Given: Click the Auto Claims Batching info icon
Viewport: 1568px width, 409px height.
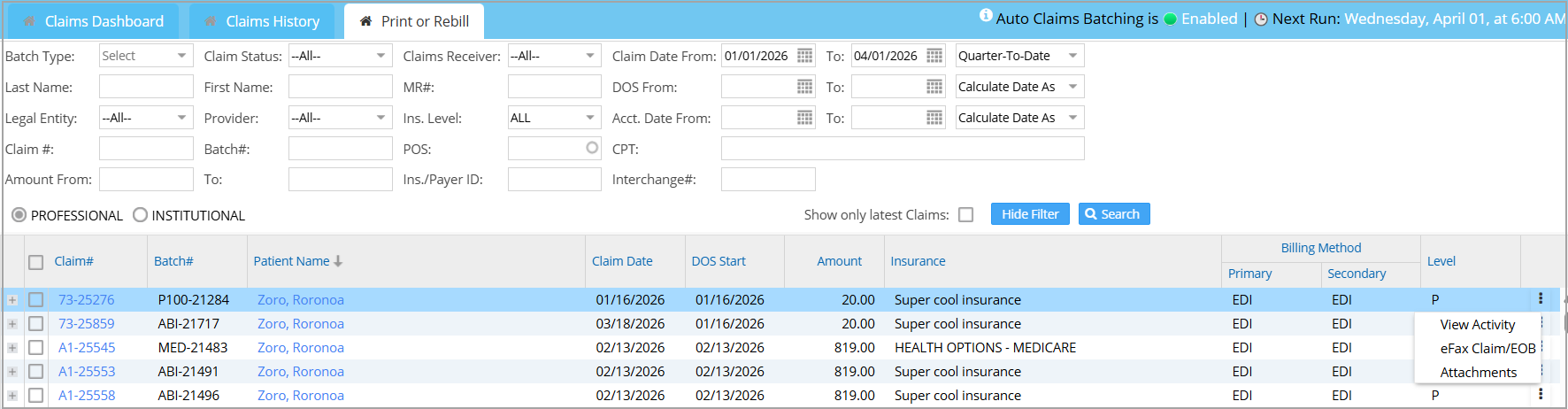Looking at the screenshot, I should [986, 16].
